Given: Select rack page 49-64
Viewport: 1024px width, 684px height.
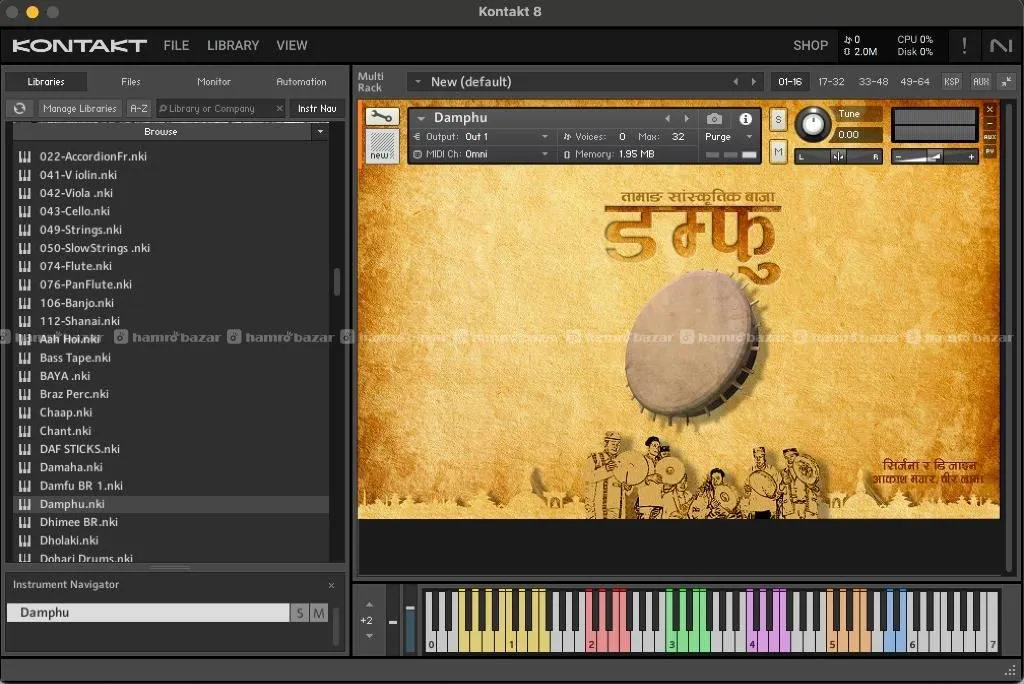Looking at the screenshot, I should tap(914, 82).
